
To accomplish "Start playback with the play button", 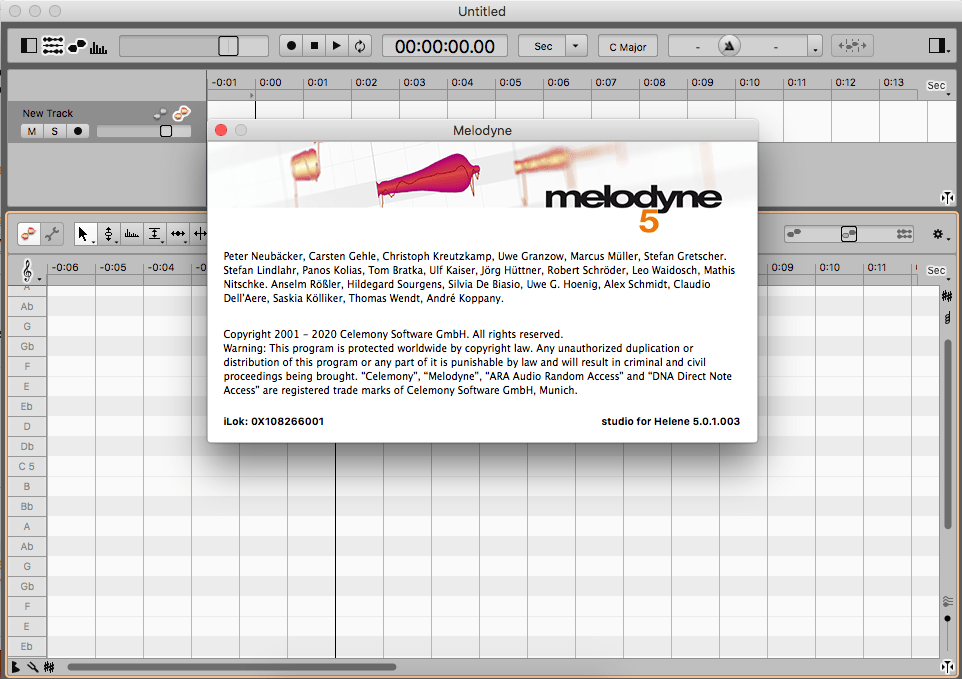I will tap(336, 45).
